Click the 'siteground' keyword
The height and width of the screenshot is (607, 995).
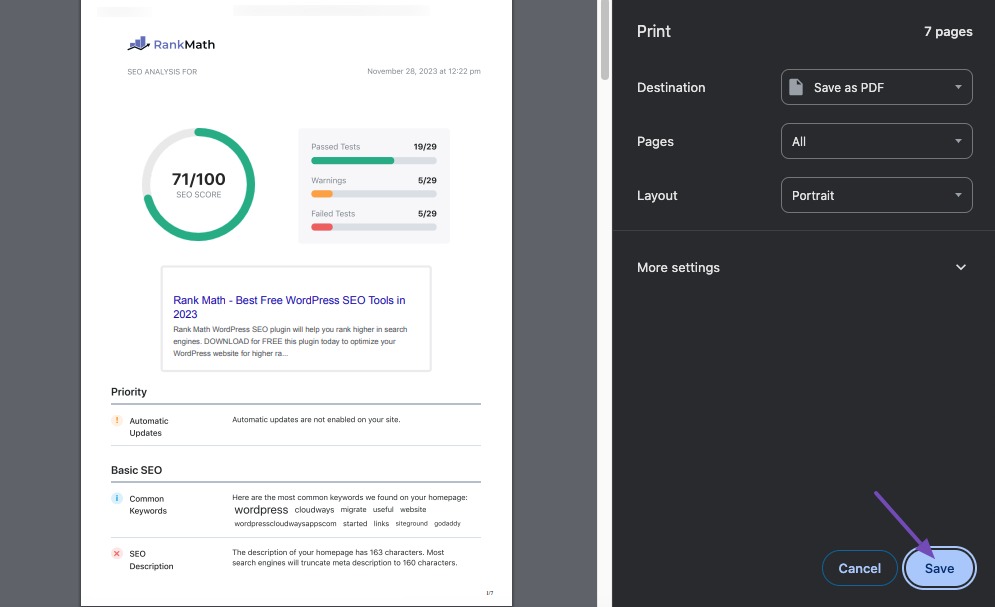pos(412,524)
